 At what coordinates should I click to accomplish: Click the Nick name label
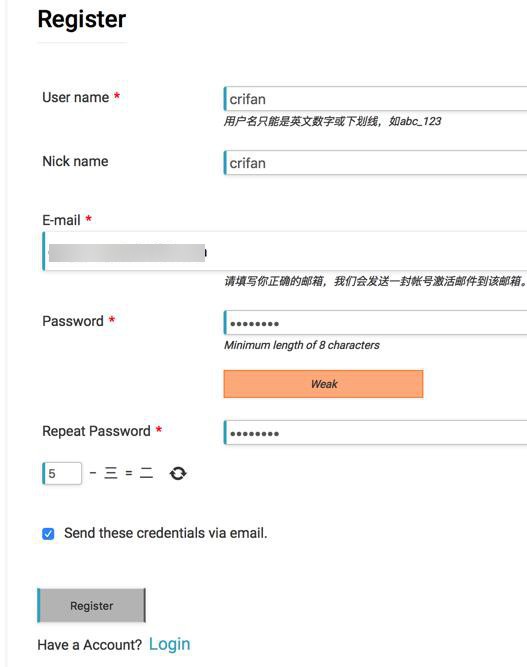tap(75, 161)
